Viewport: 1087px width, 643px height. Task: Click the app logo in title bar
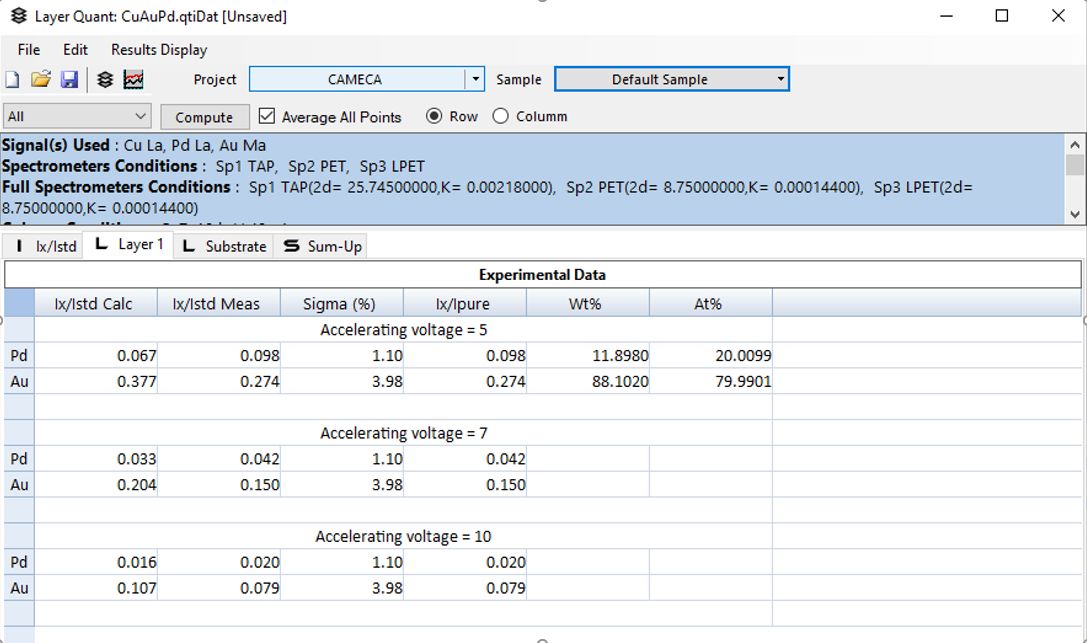point(18,16)
